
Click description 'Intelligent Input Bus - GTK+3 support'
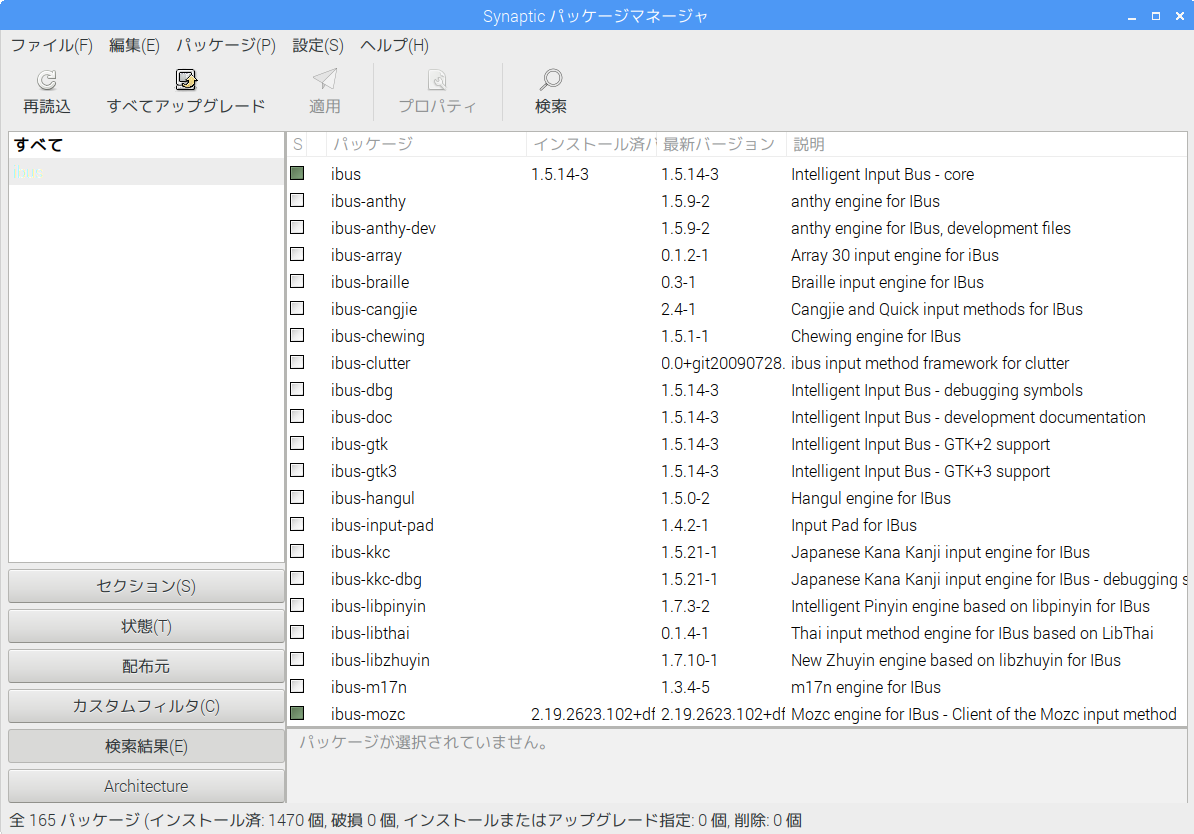(920, 471)
